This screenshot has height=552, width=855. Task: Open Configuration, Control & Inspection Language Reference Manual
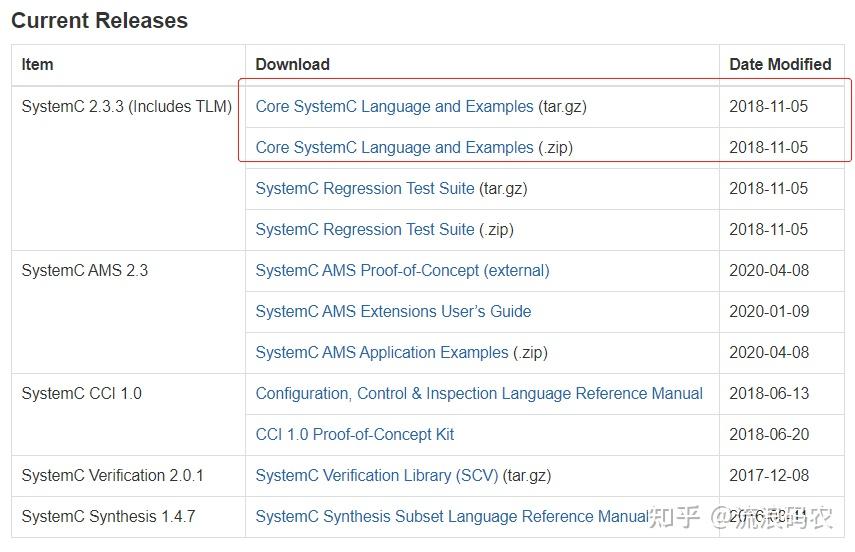(479, 393)
